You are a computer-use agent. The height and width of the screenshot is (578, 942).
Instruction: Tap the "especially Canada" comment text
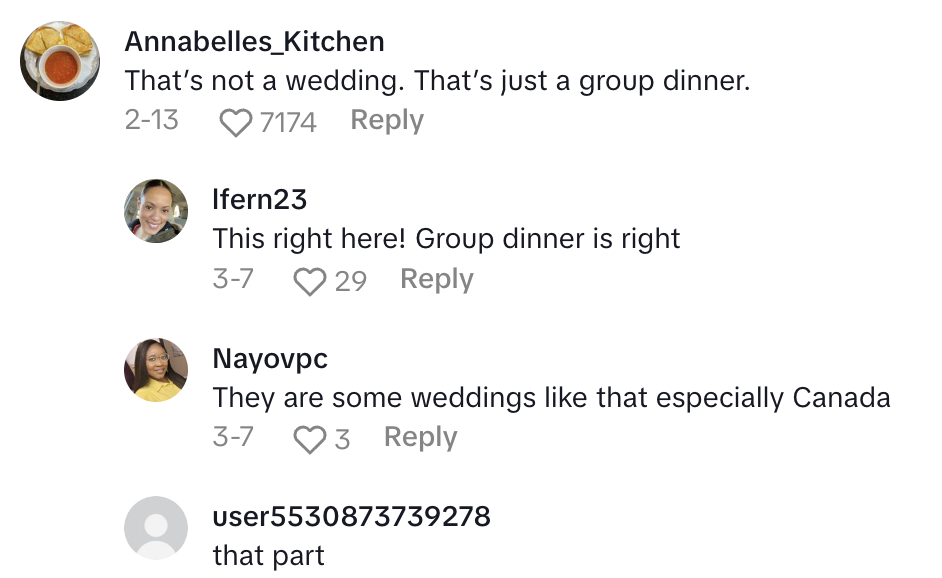tap(778, 398)
